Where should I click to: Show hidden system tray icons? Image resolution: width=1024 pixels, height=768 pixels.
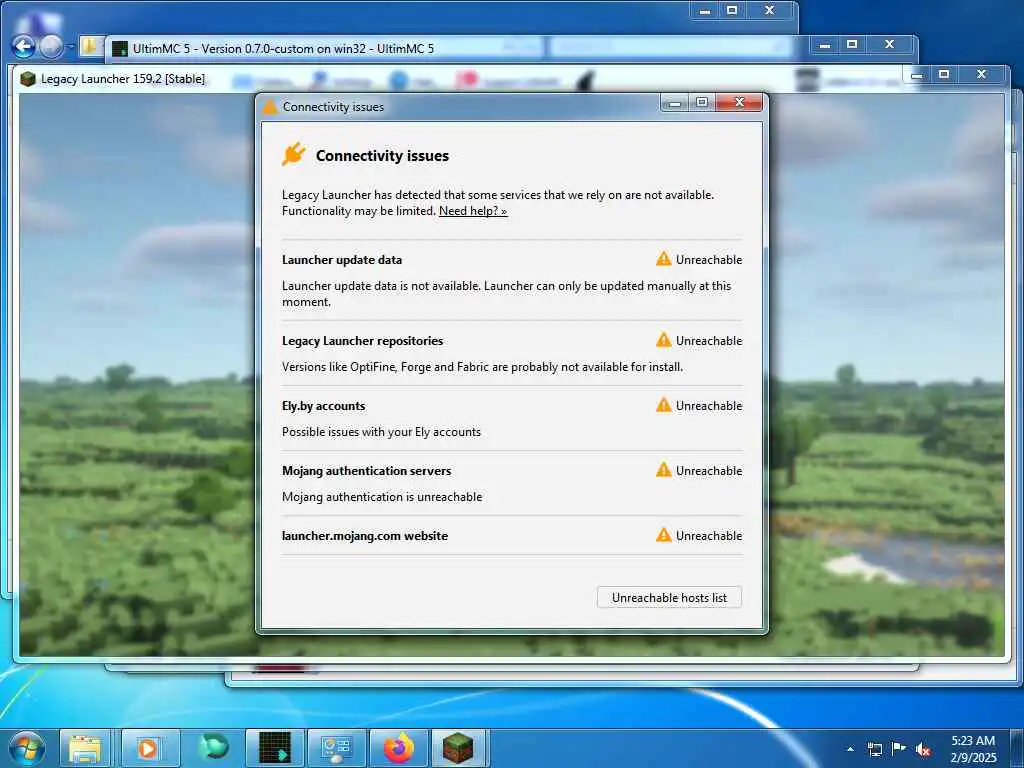click(850, 749)
